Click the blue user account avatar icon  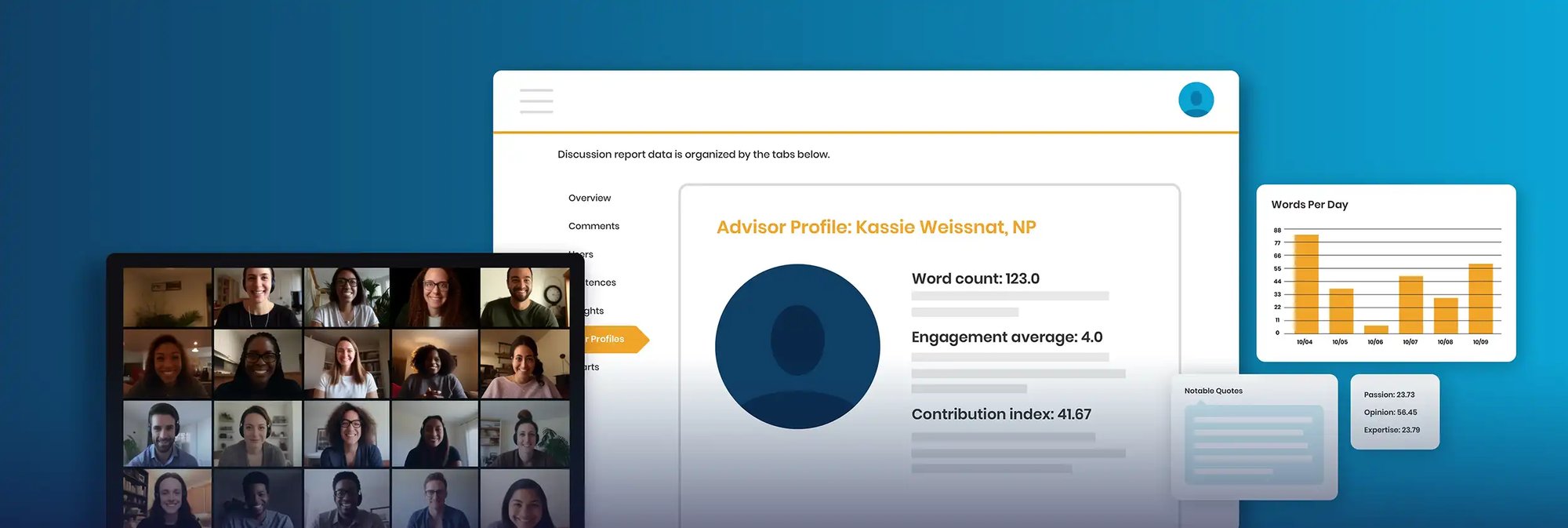point(1196,100)
